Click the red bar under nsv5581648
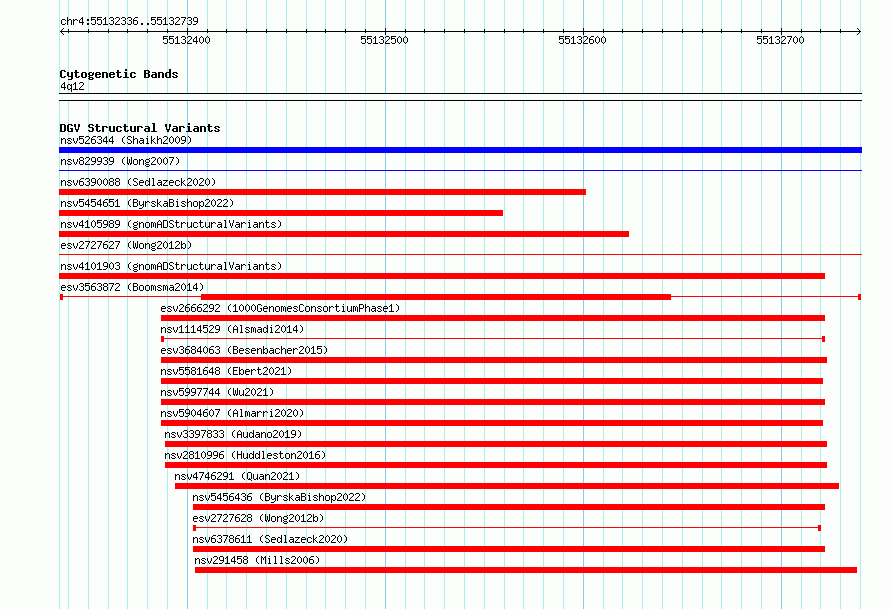 [x=492, y=381]
